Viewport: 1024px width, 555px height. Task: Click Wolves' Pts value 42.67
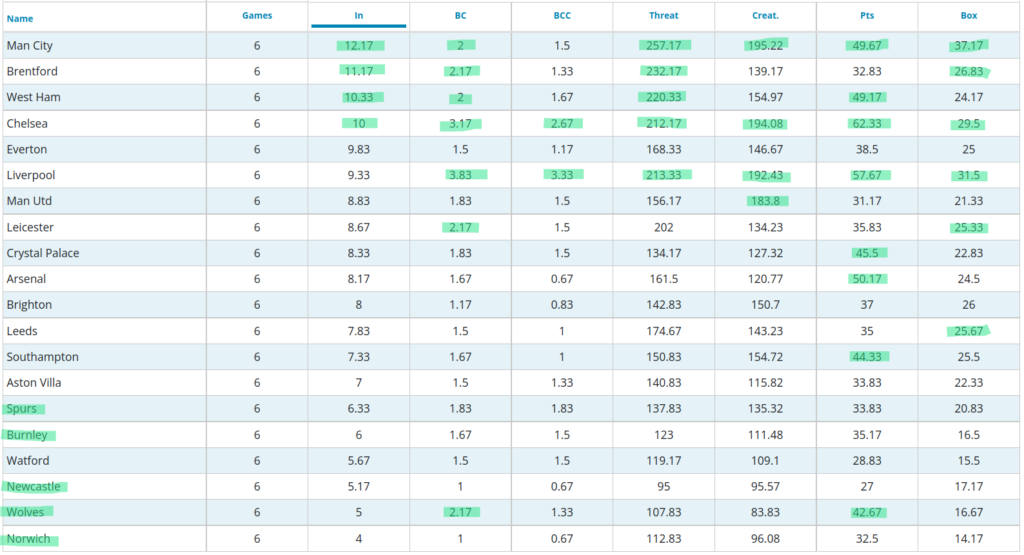[x=867, y=513]
